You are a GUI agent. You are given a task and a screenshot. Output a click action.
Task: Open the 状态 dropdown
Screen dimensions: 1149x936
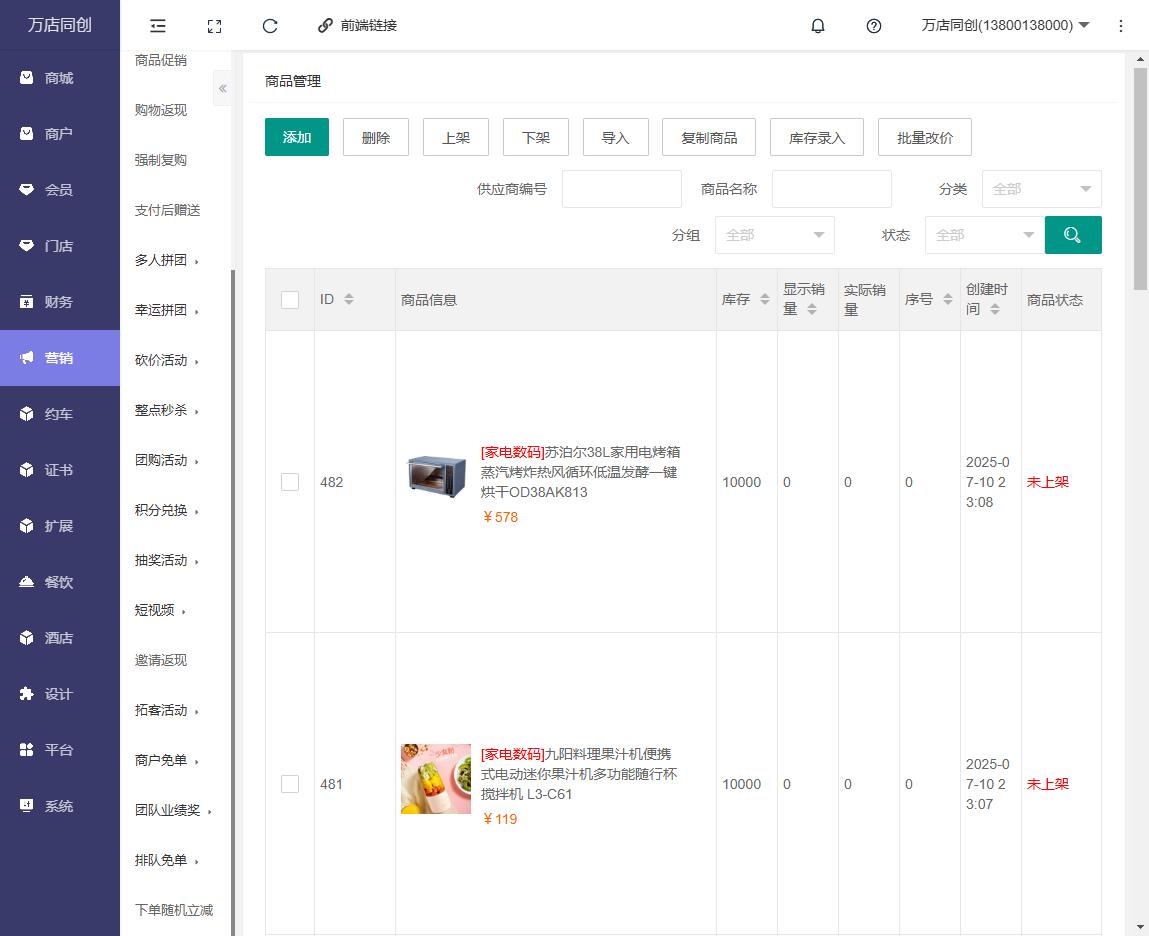pyautogui.click(x=984, y=235)
